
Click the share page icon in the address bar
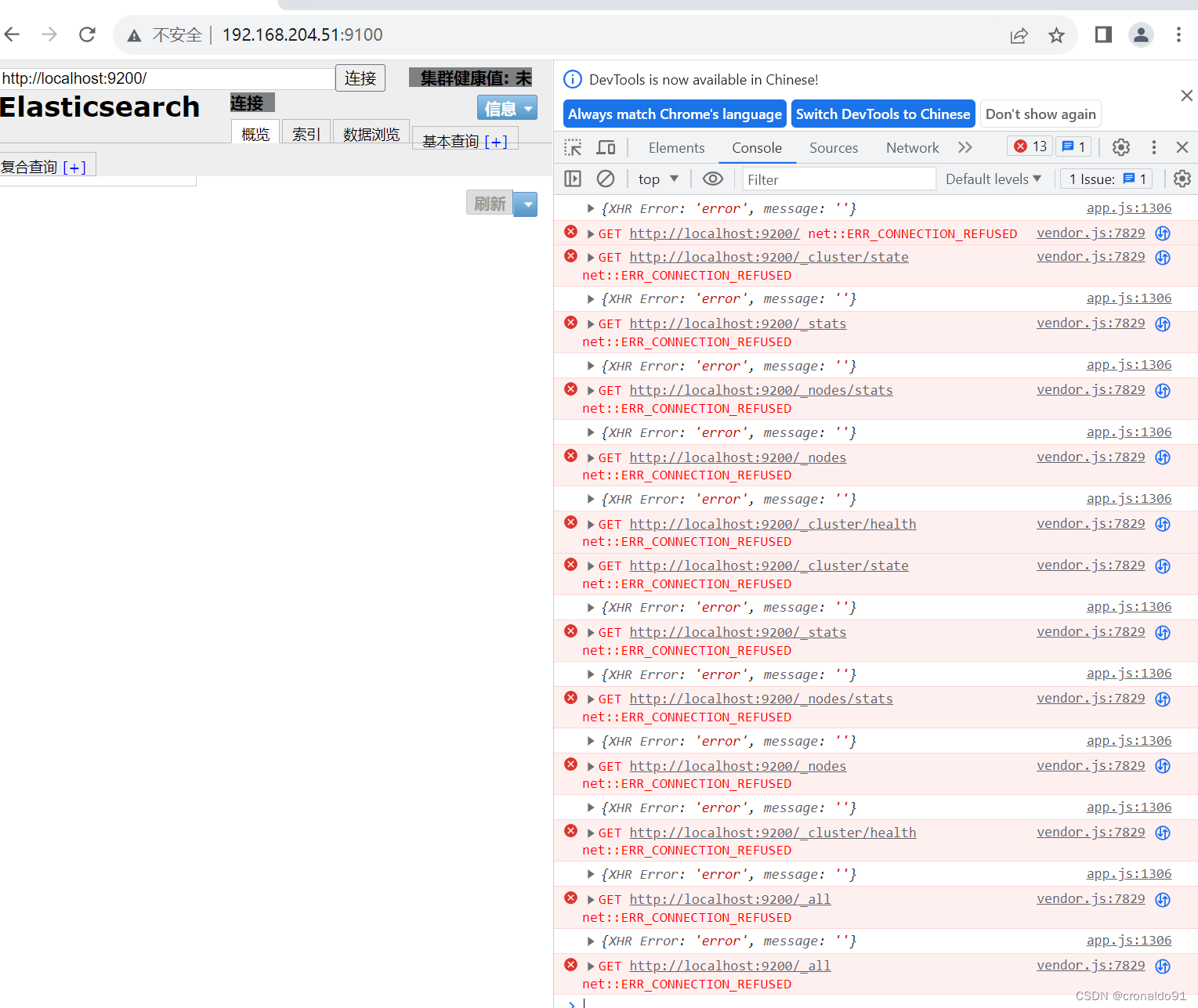click(x=1019, y=35)
